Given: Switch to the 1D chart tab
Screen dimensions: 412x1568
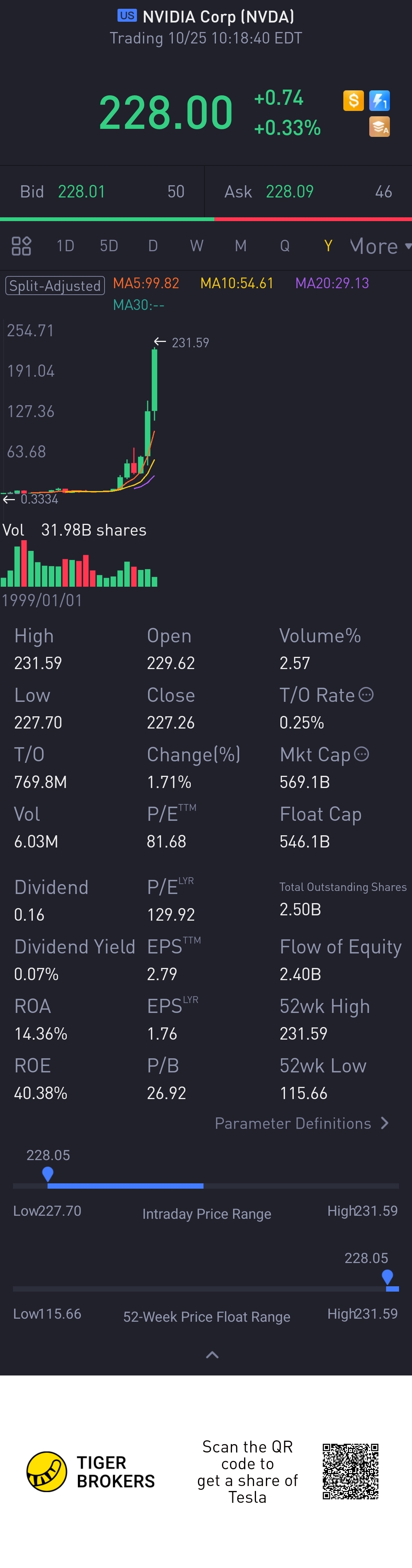Looking at the screenshot, I should pyautogui.click(x=65, y=246).
